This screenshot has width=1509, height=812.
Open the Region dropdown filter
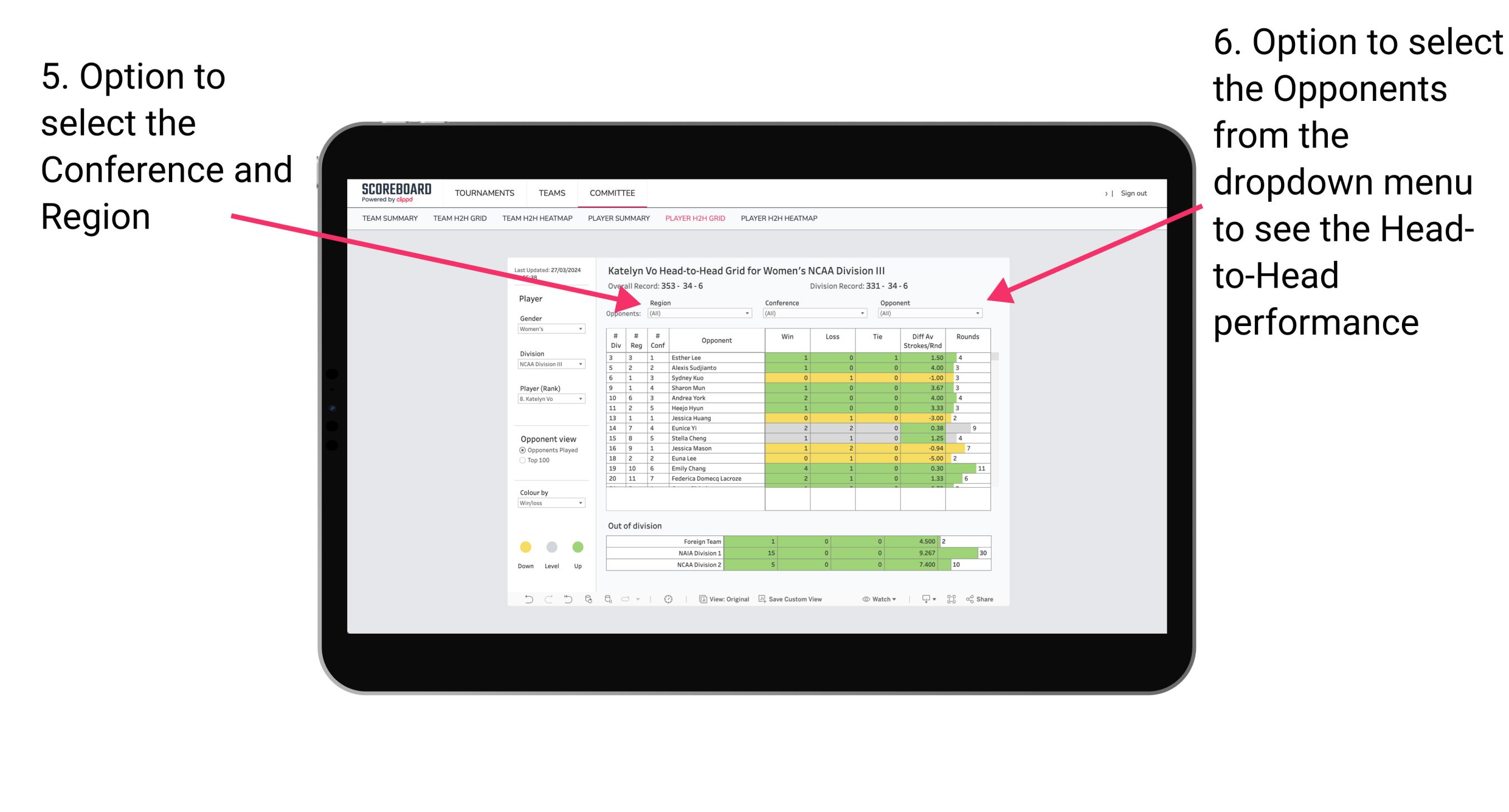click(700, 318)
